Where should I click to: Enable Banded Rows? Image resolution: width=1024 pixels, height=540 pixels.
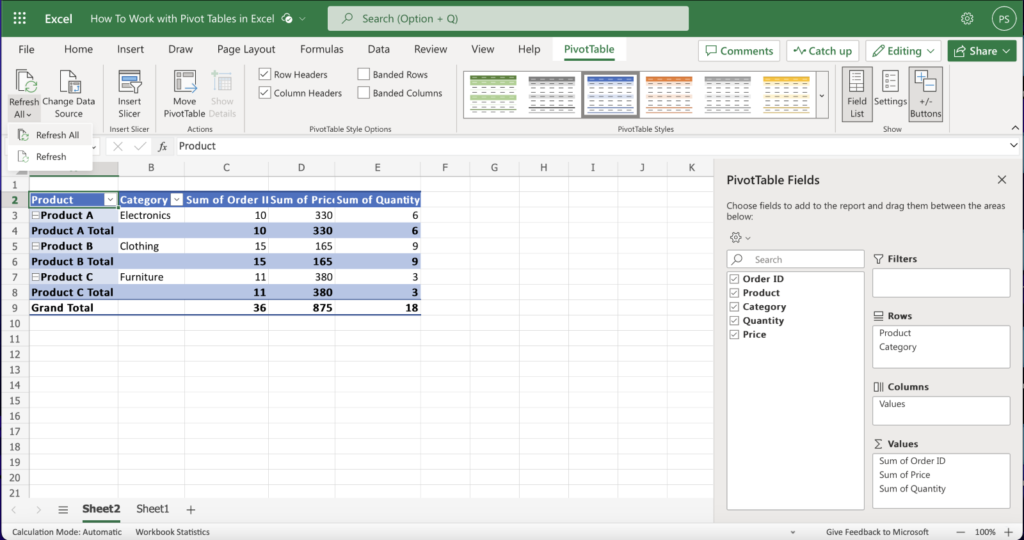point(364,74)
